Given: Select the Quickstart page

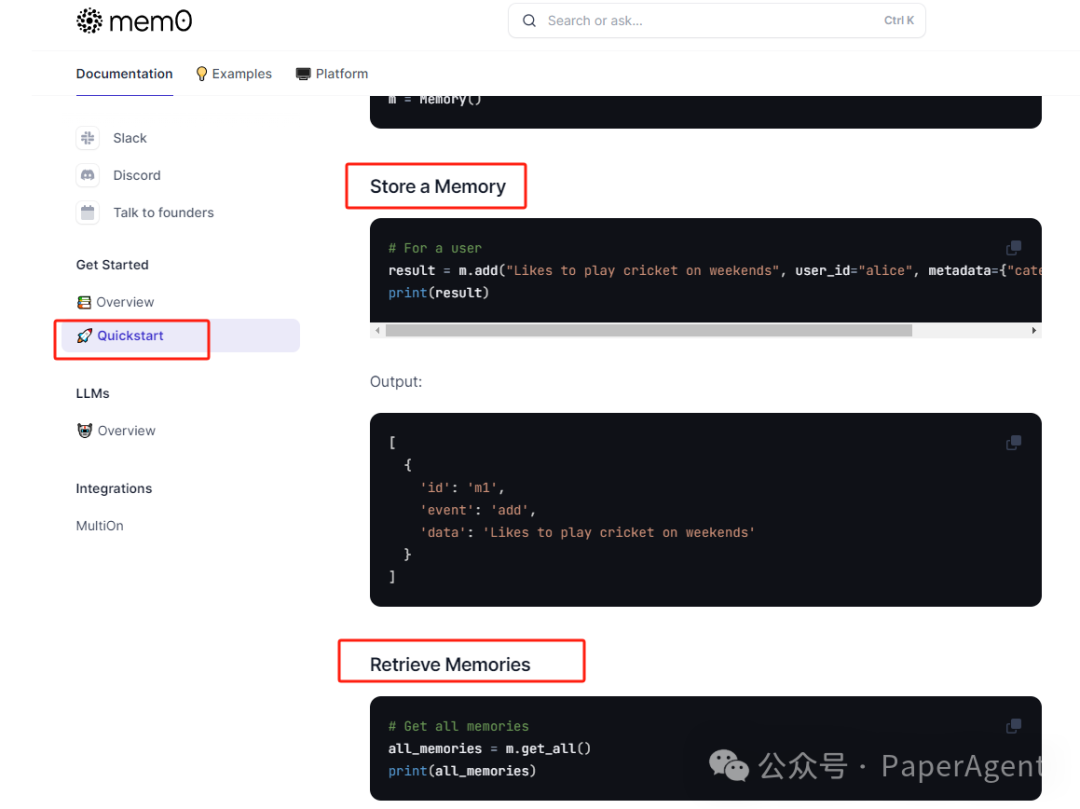Looking at the screenshot, I should (180, 335).
